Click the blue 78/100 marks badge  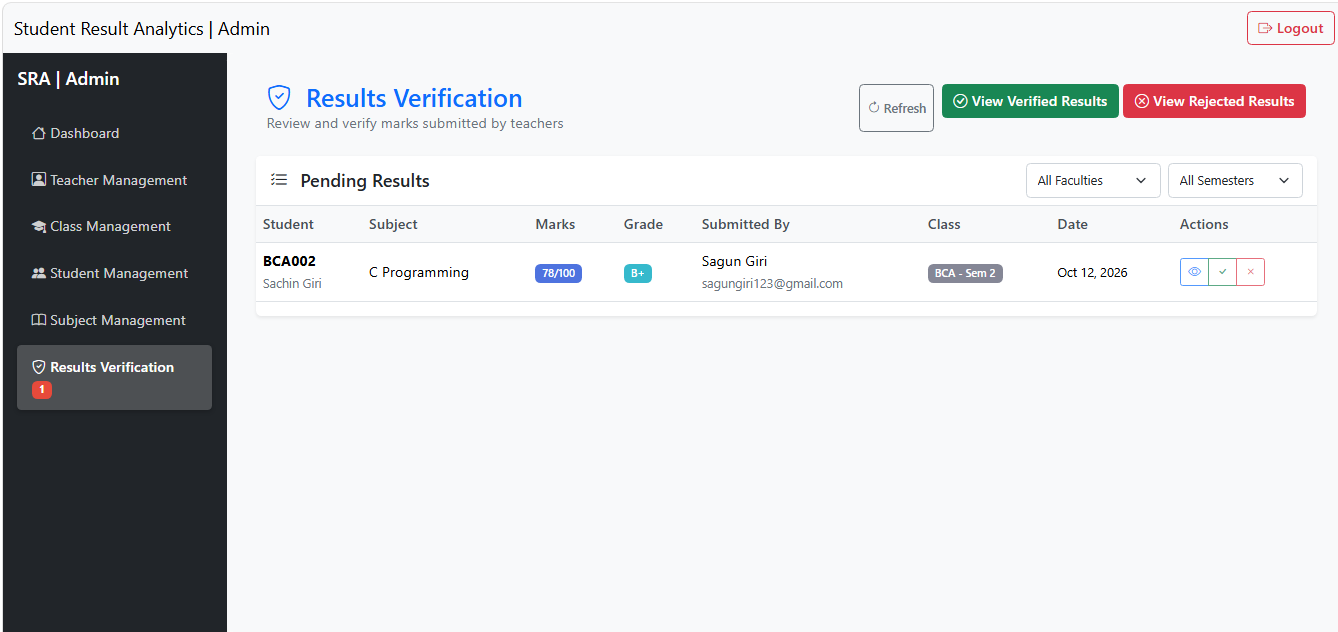pos(558,273)
